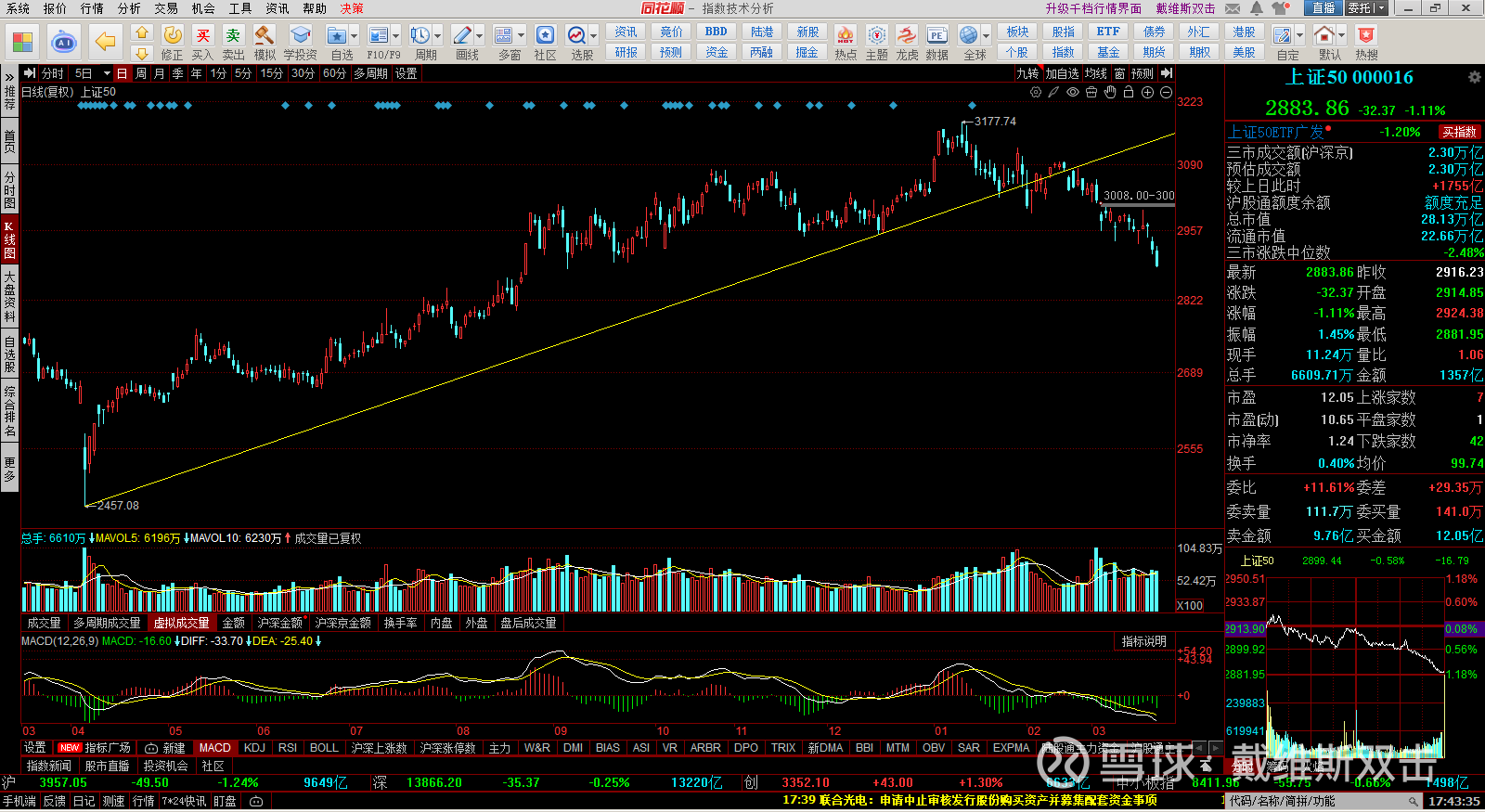Click the 指标说明 button

tap(1143, 641)
